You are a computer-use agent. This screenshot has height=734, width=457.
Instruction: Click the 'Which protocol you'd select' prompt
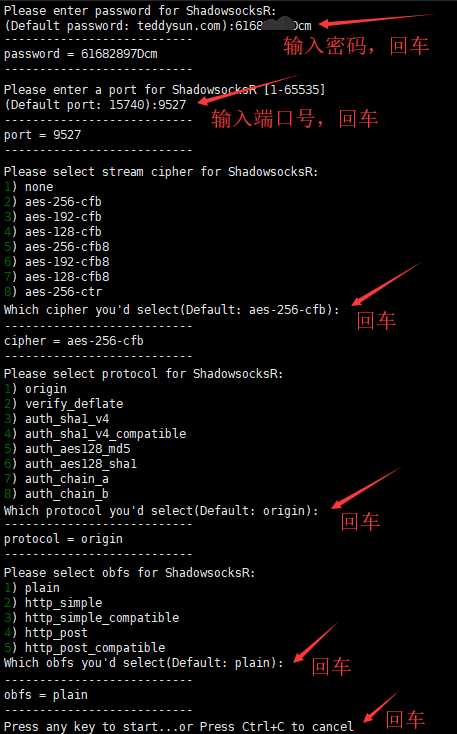(x=161, y=511)
